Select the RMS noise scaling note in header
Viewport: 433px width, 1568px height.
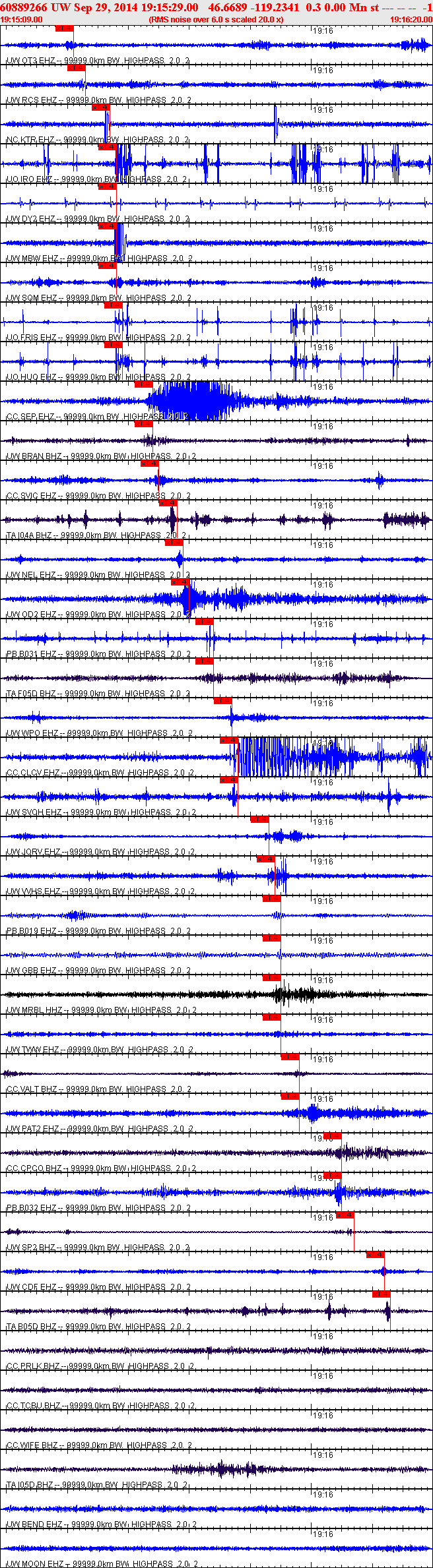pos(216,20)
